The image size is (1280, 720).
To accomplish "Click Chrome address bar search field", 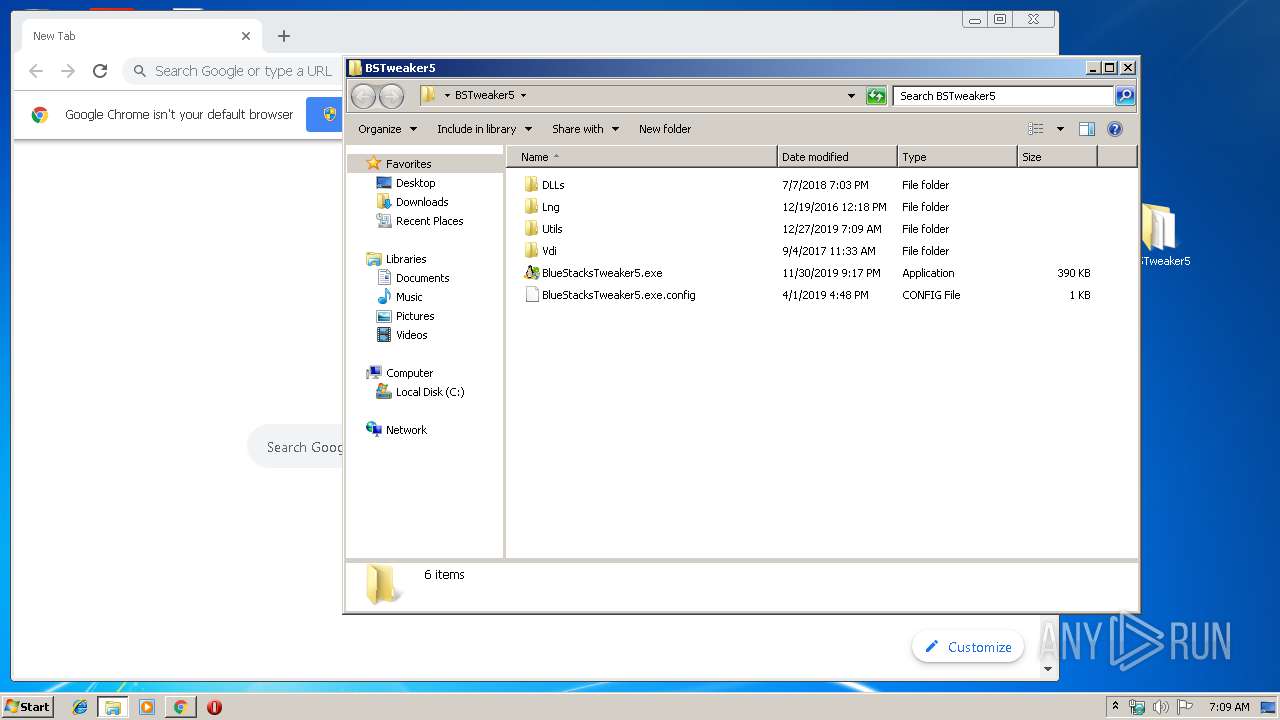I will [x=233, y=71].
